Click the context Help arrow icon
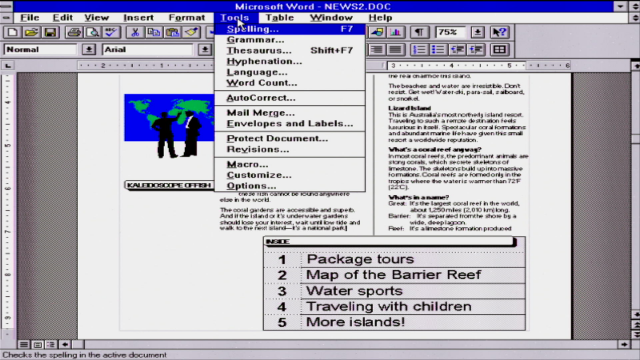 tap(500, 32)
